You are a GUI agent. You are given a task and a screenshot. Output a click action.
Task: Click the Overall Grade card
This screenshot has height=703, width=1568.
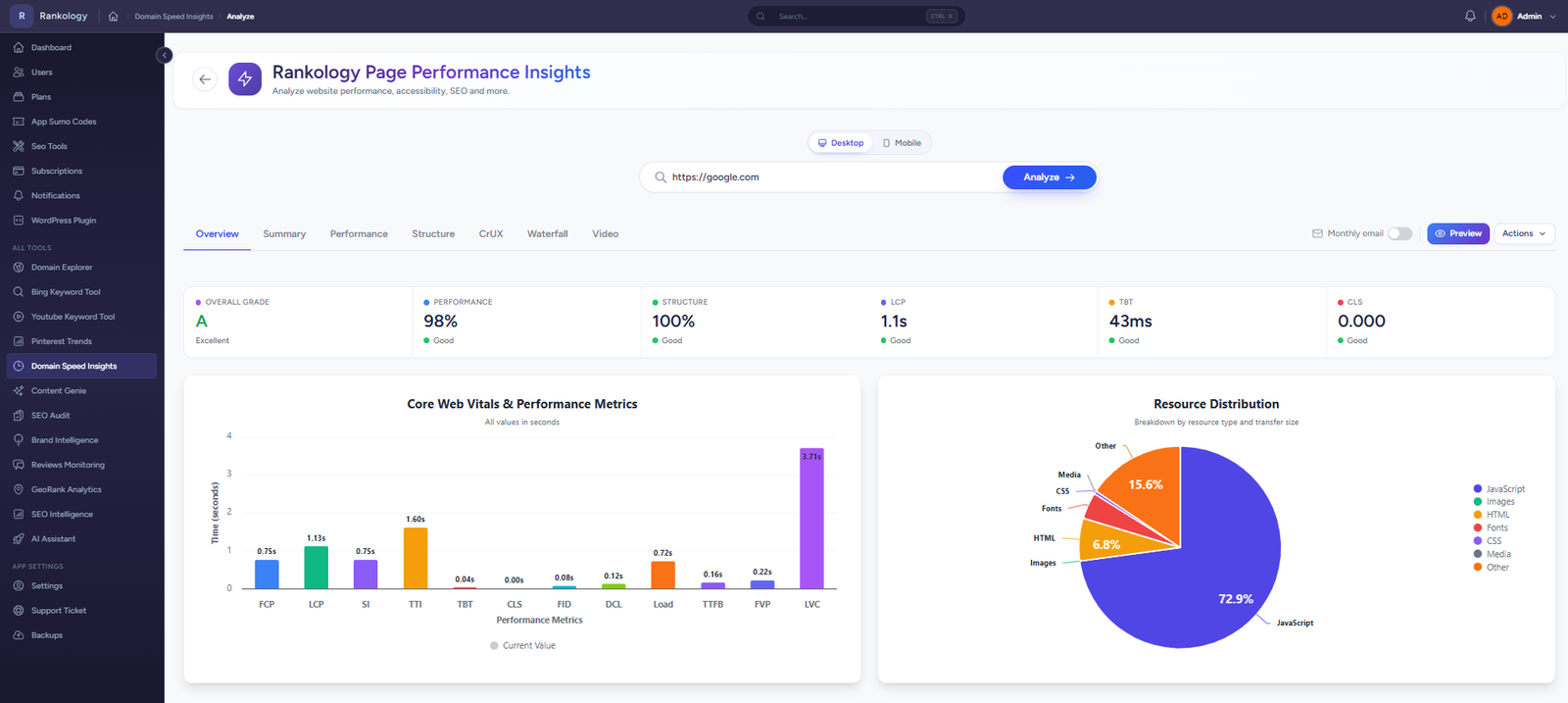pyautogui.click(x=298, y=322)
